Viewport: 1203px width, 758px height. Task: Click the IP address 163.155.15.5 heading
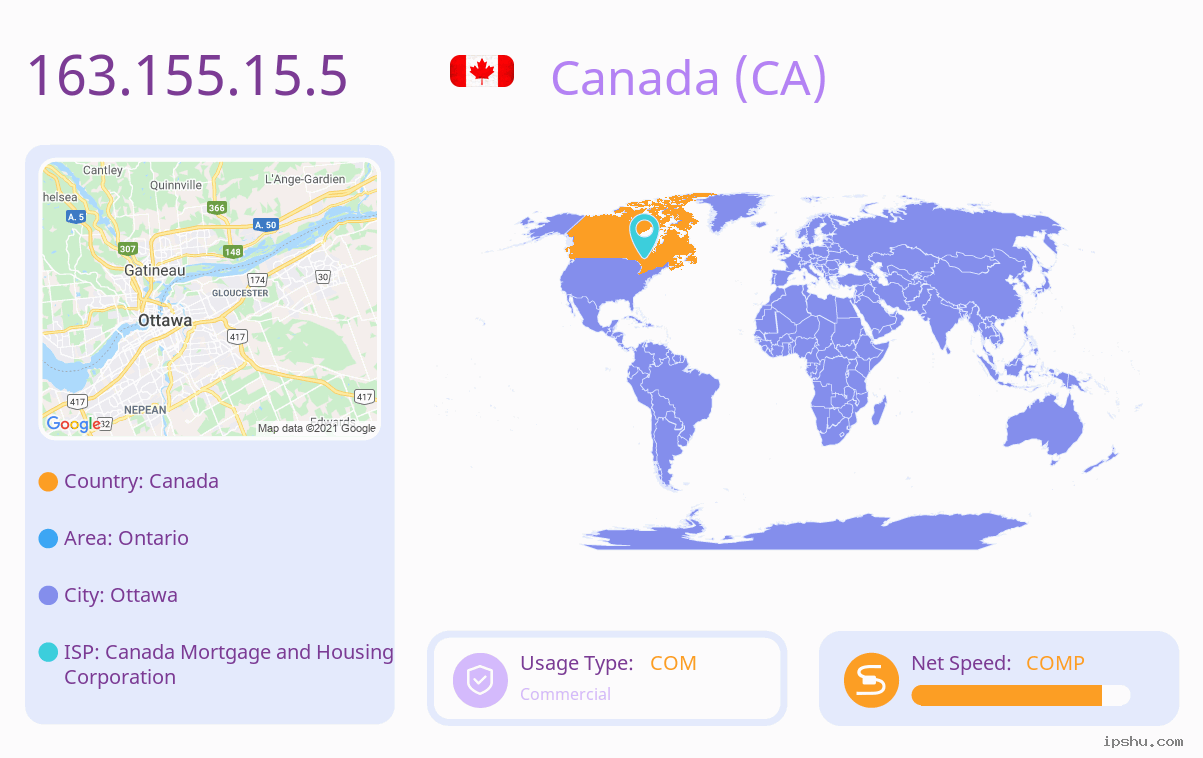click(x=187, y=75)
